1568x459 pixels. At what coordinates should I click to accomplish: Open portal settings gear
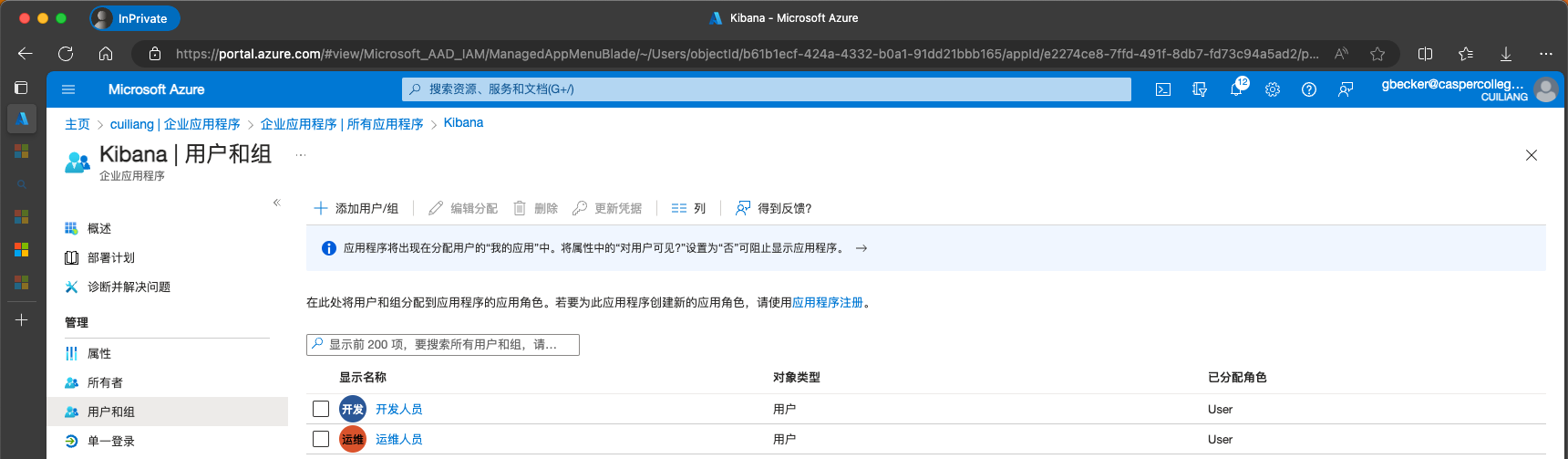pyautogui.click(x=1273, y=89)
